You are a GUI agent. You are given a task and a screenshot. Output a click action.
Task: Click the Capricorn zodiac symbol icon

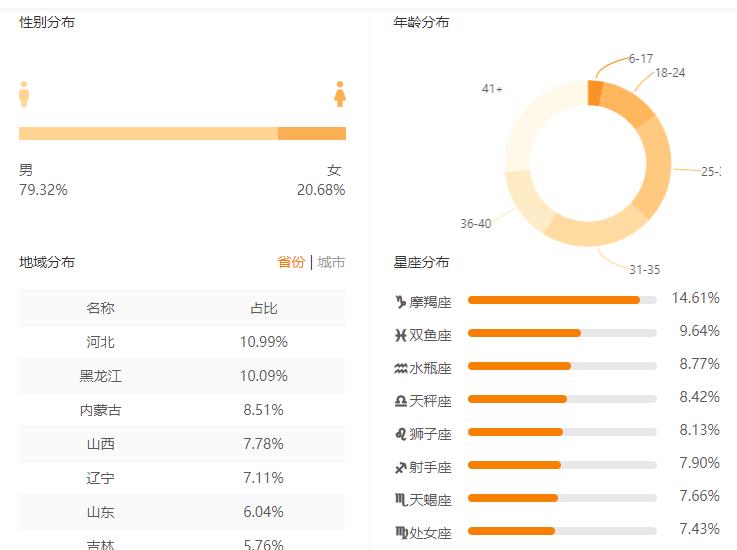click(x=401, y=301)
